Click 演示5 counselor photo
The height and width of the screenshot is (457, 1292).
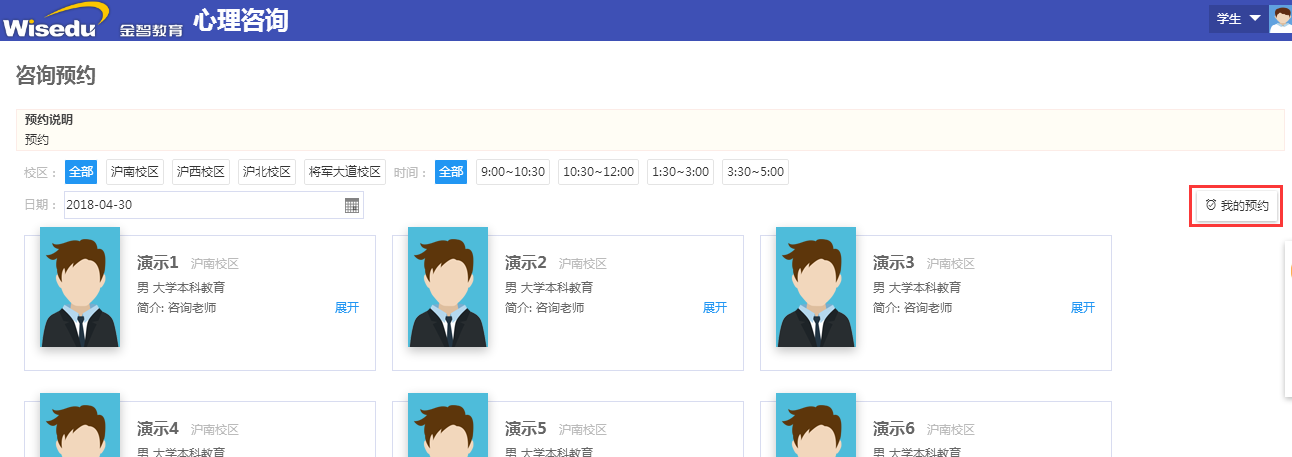point(448,425)
